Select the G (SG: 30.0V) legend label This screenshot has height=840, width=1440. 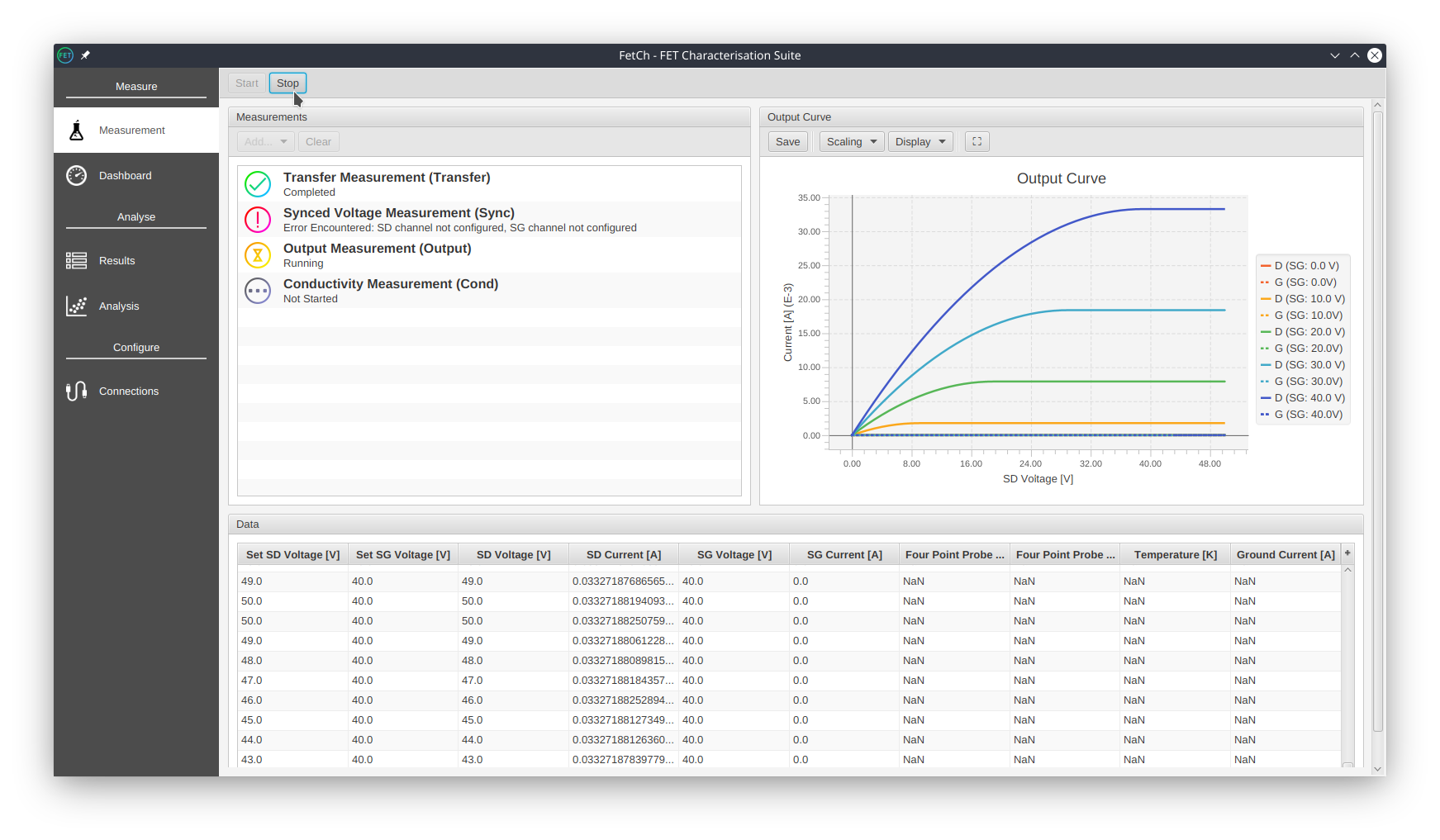pos(1309,382)
